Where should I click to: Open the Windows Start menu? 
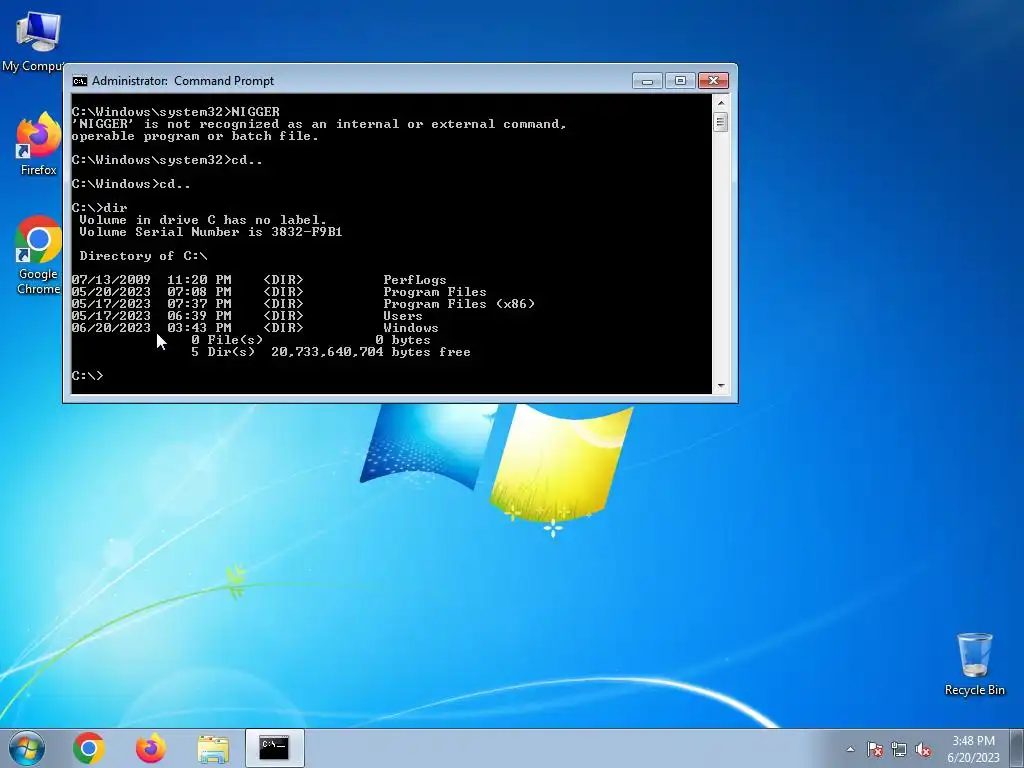tap(27, 748)
